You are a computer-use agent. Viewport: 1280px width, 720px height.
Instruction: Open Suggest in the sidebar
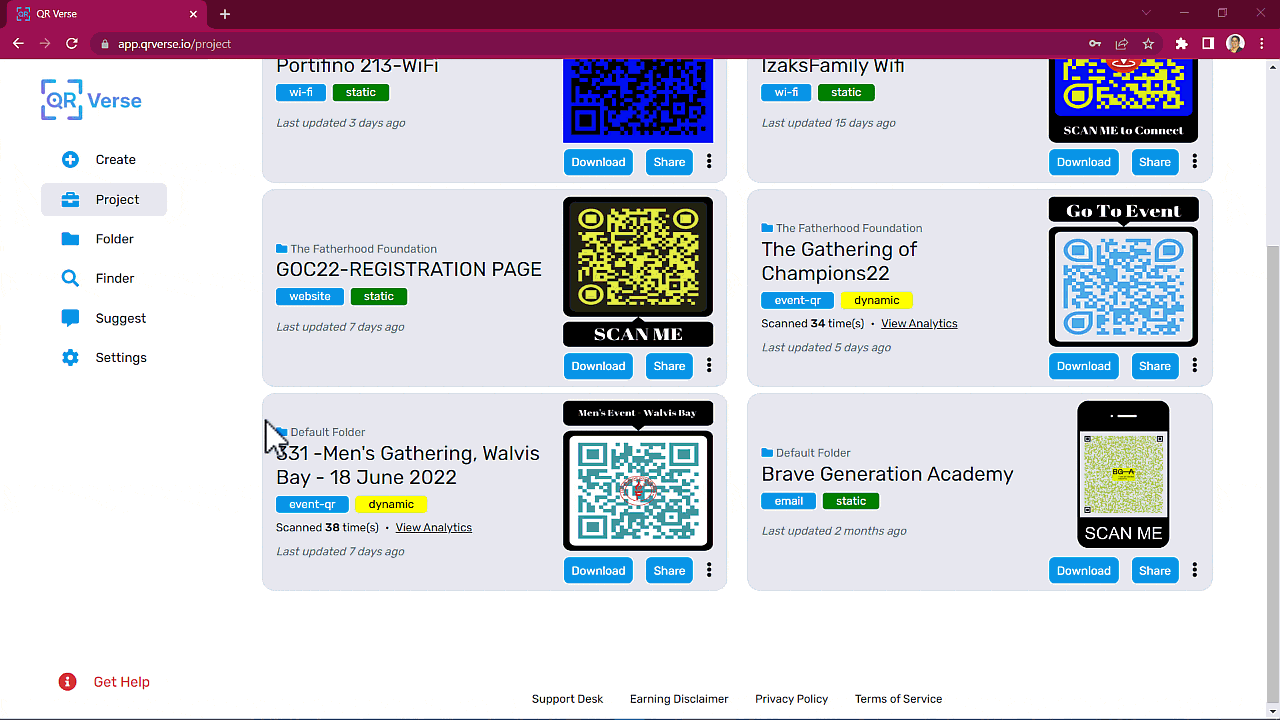click(x=104, y=318)
